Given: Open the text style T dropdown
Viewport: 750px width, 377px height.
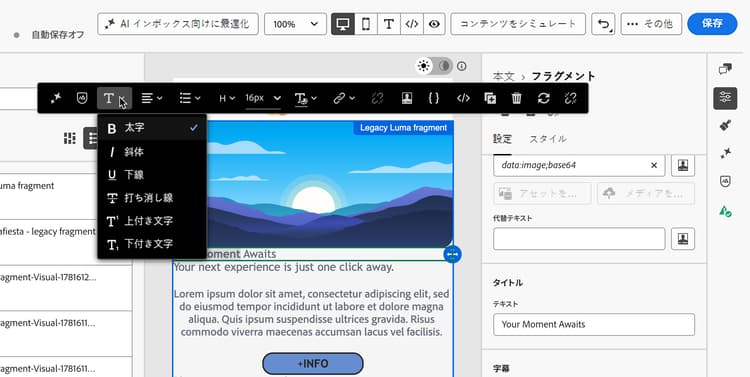Looking at the screenshot, I should [115, 98].
